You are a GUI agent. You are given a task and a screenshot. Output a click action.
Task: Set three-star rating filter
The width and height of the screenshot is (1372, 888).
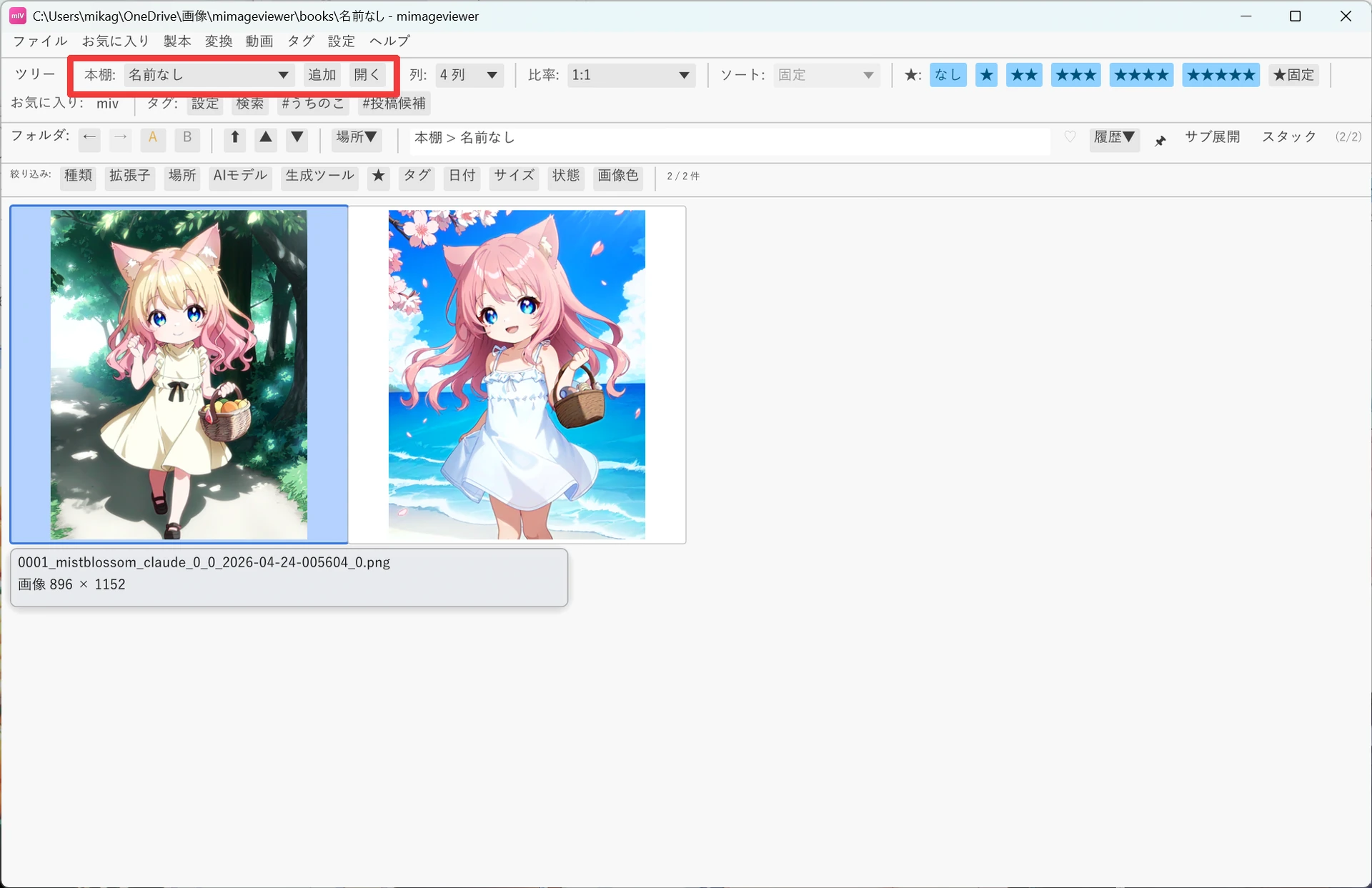(x=1076, y=75)
